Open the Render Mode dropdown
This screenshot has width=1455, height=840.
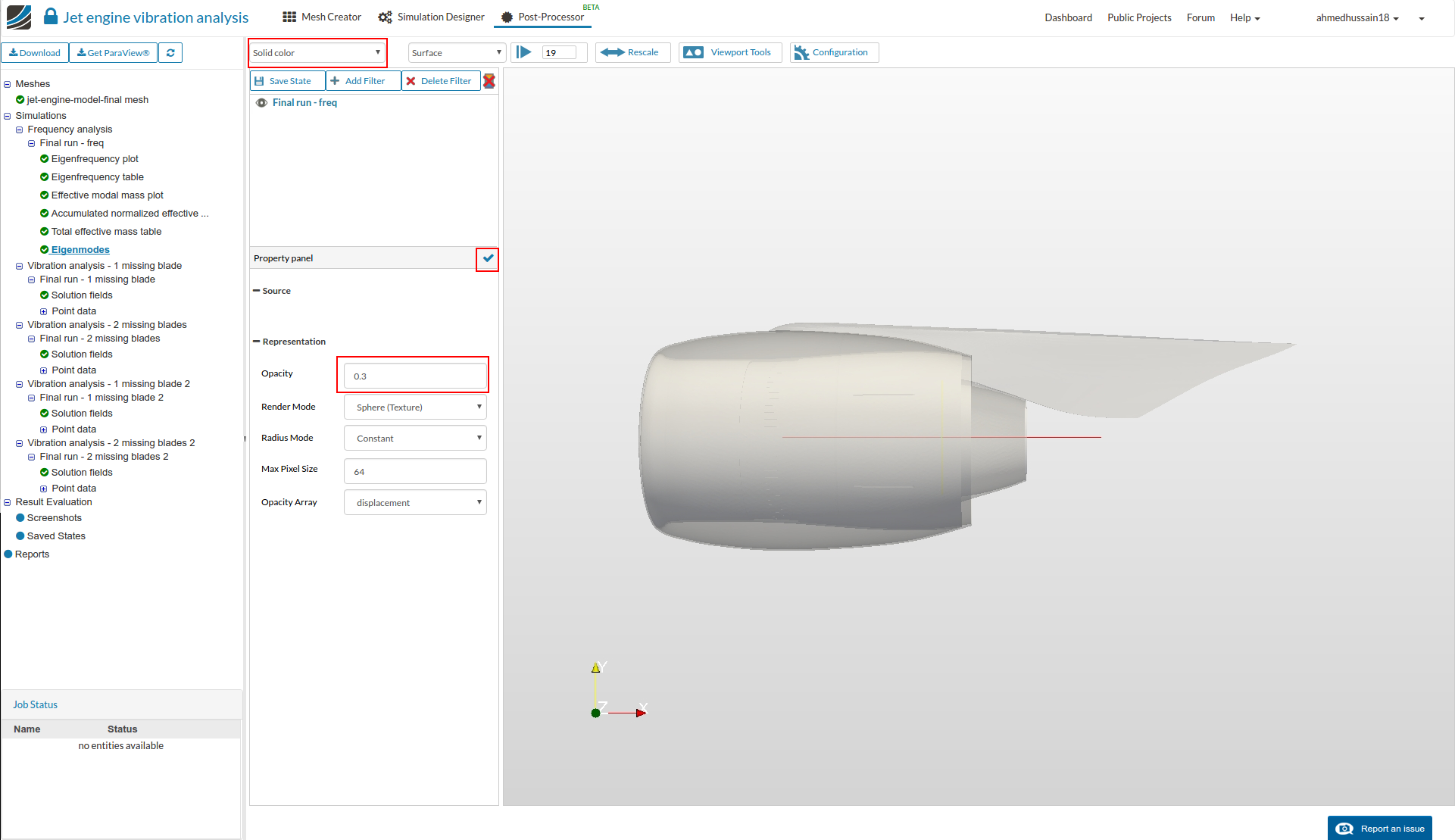click(x=415, y=408)
